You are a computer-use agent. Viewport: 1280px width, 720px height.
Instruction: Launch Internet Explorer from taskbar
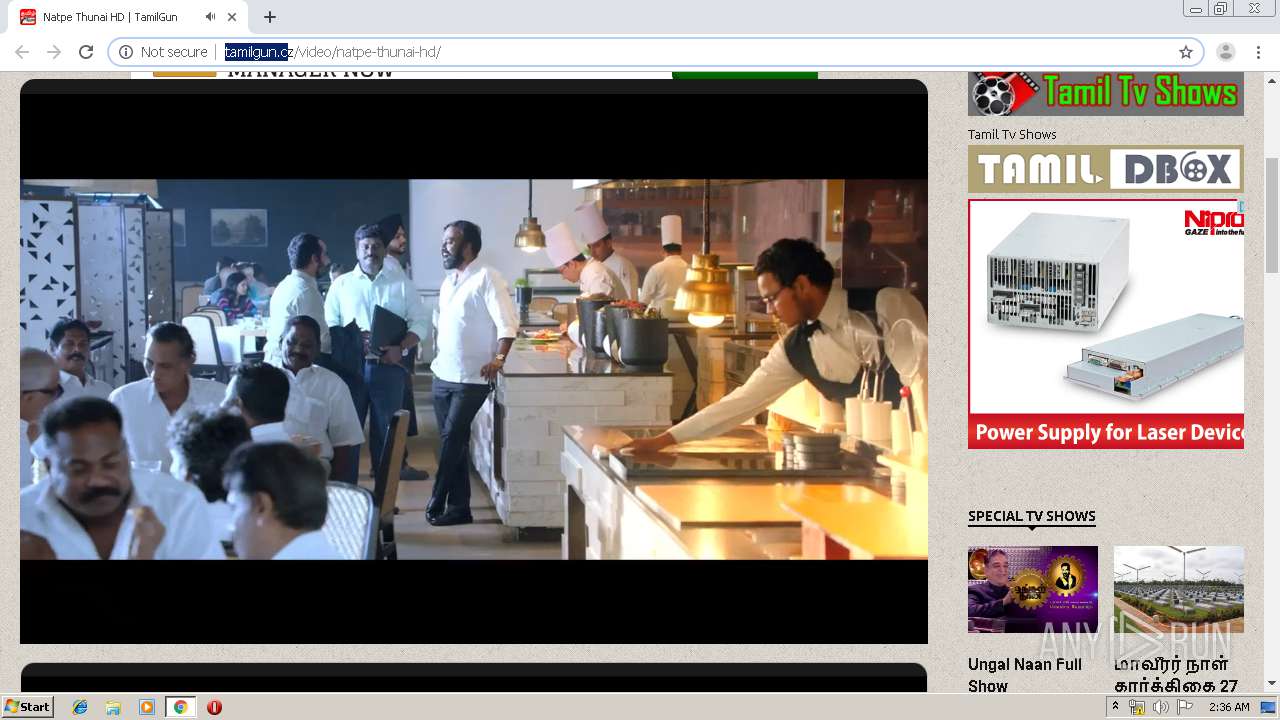pyautogui.click(x=80, y=707)
